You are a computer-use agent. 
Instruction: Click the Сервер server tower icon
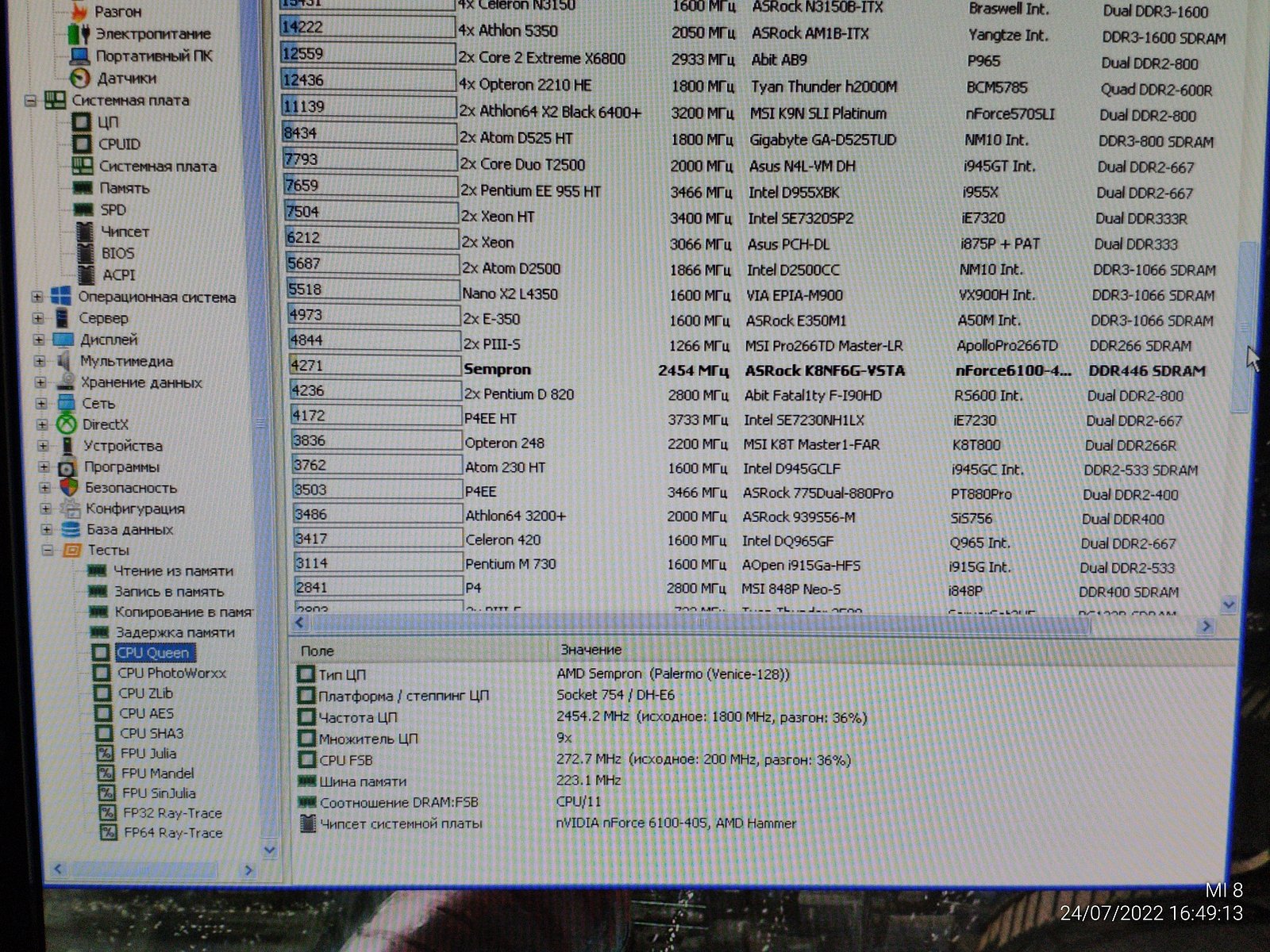pyautogui.click(x=62, y=318)
